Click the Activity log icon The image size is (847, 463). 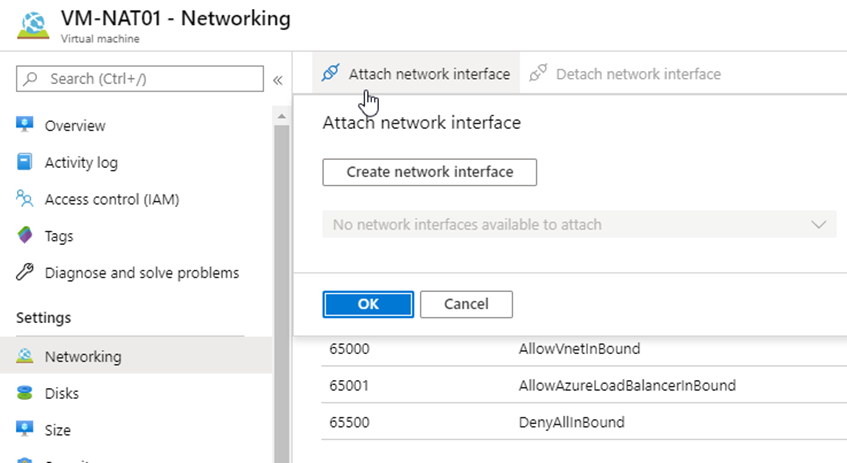tap(25, 162)
